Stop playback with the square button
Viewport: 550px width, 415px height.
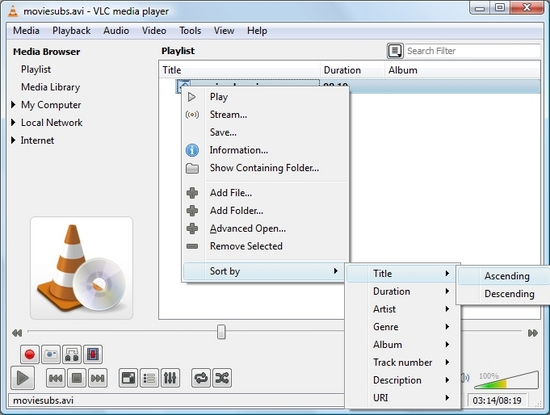[x=77, y=378]
